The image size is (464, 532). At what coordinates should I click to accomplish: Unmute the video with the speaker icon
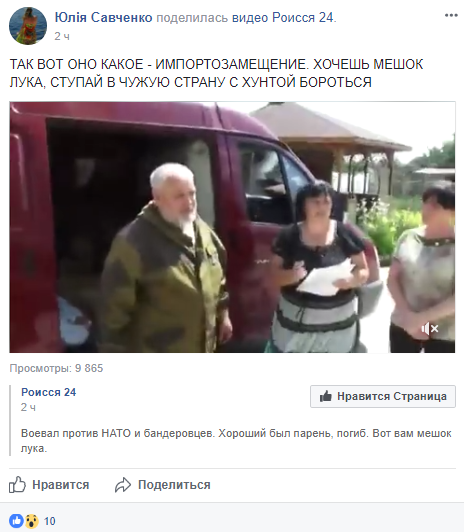point(430,328)
